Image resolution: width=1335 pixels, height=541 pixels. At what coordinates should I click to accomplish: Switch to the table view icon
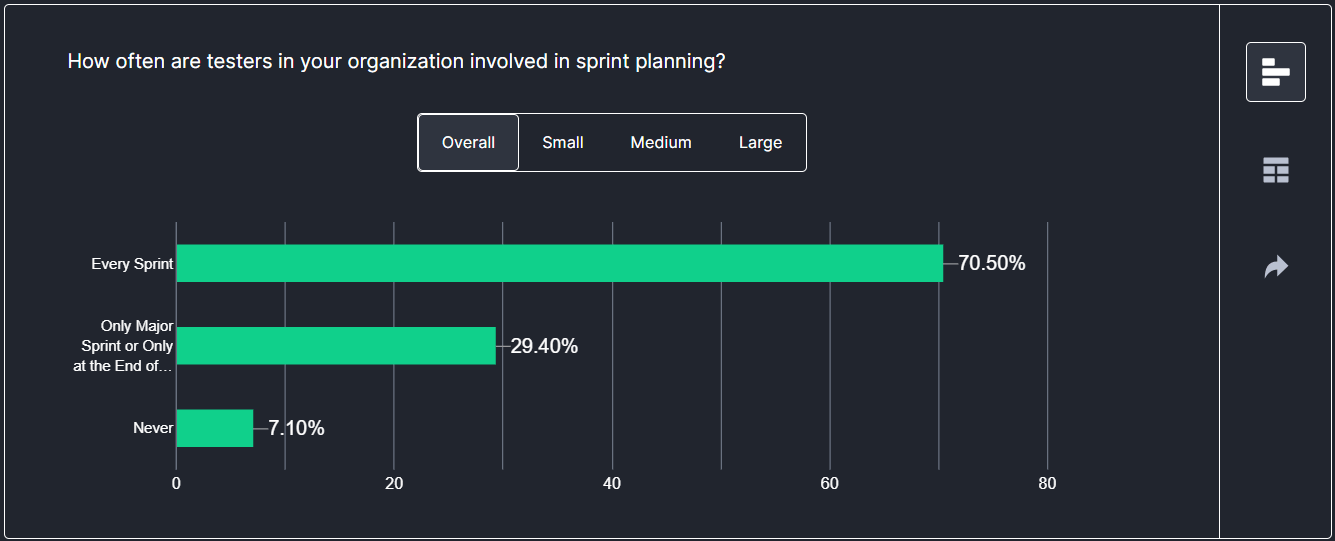click(x=1275, y=171)
